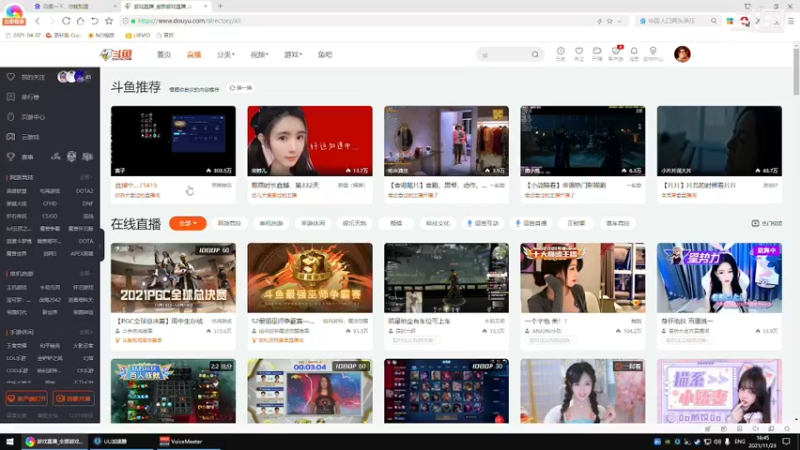This screenshot has width=800, height=450.
Task: Click the start-streaming camera icon in header
Action: [597, 54]
